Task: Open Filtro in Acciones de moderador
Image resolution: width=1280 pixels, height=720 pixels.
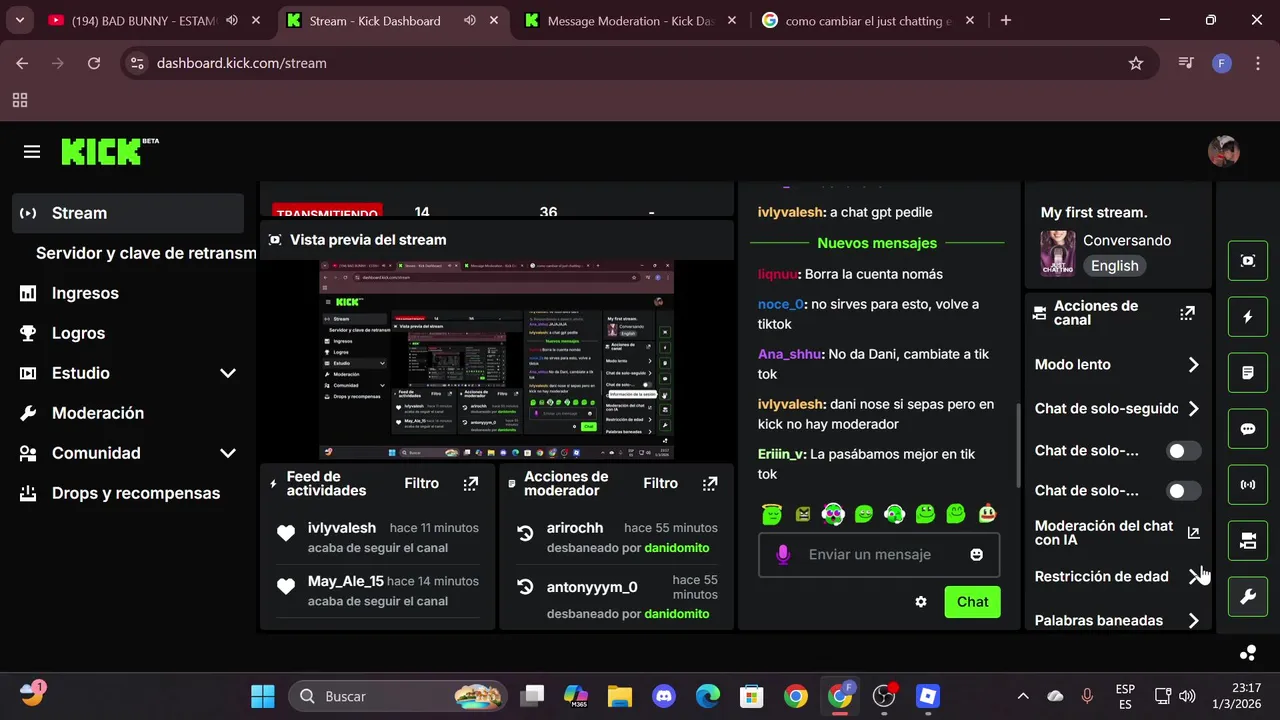Action: click(661, 483)
